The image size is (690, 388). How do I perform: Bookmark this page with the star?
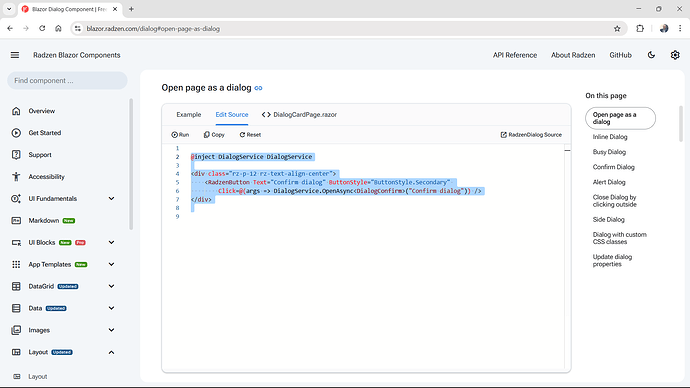pos(617,29)
